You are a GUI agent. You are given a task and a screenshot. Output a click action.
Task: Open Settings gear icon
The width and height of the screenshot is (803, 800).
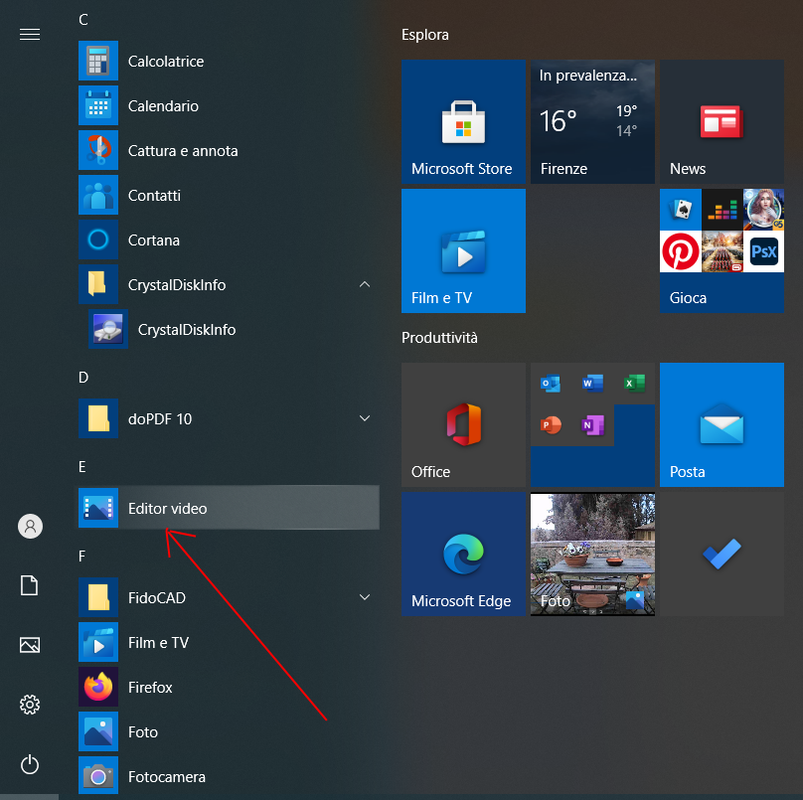pyautogui.click(x=30, y=705)
